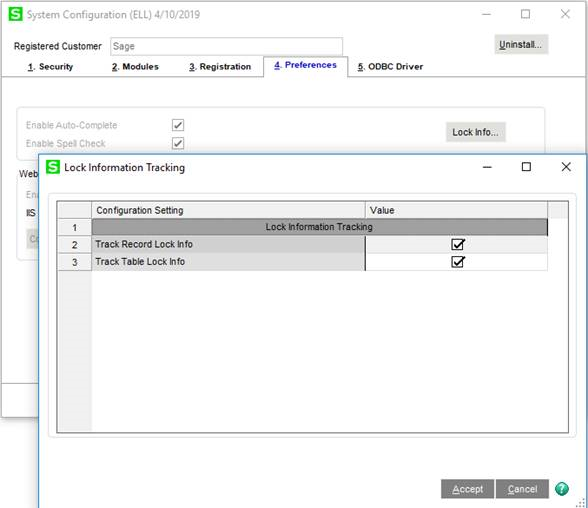The width and height of the screenshot is (588, 508).
Task: Click Sage logo in System Configuration title bar
Action: [x=15, y=14]
